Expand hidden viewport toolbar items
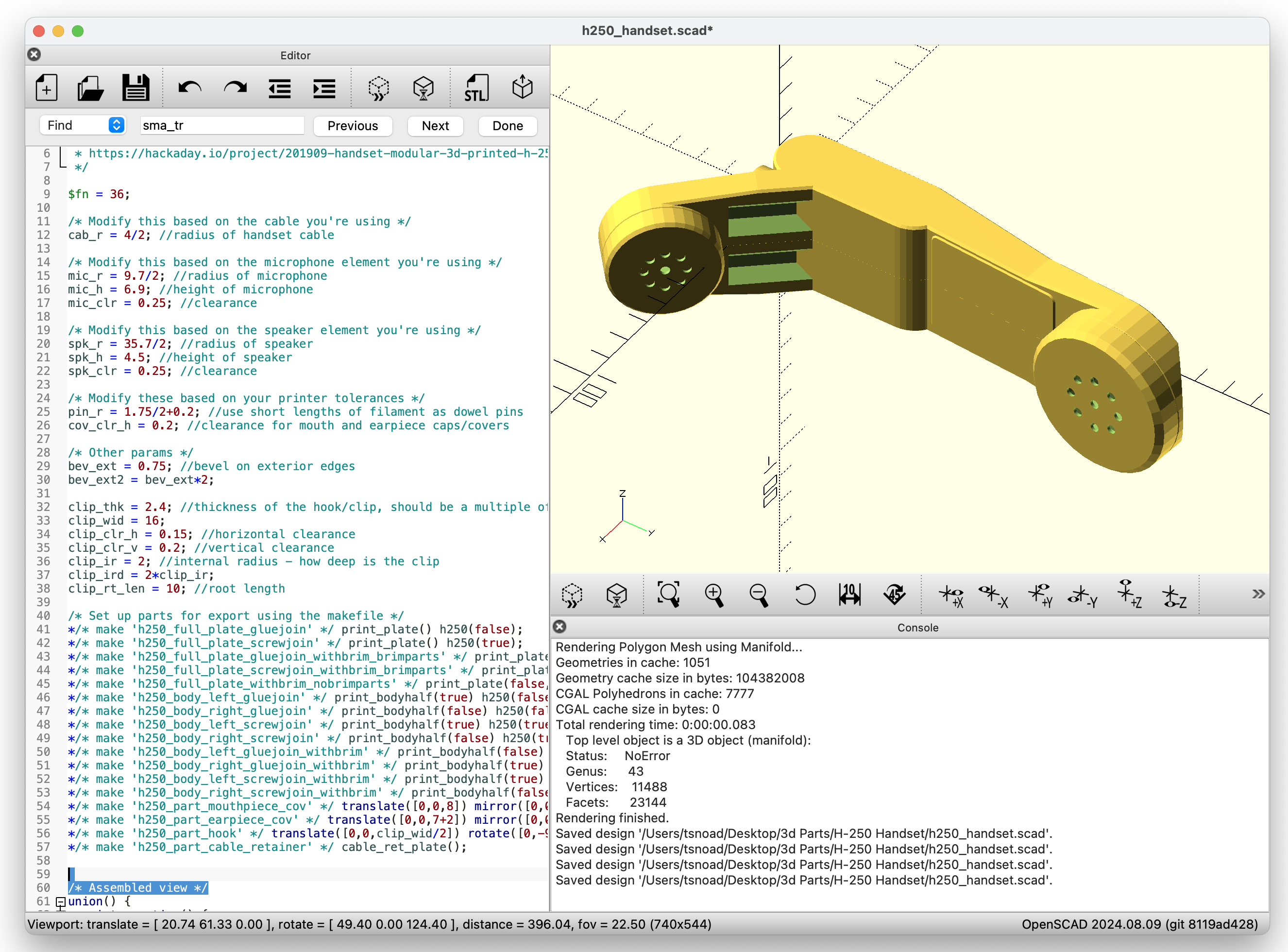Screen dimensions: 1288x952 [1258, 594]
